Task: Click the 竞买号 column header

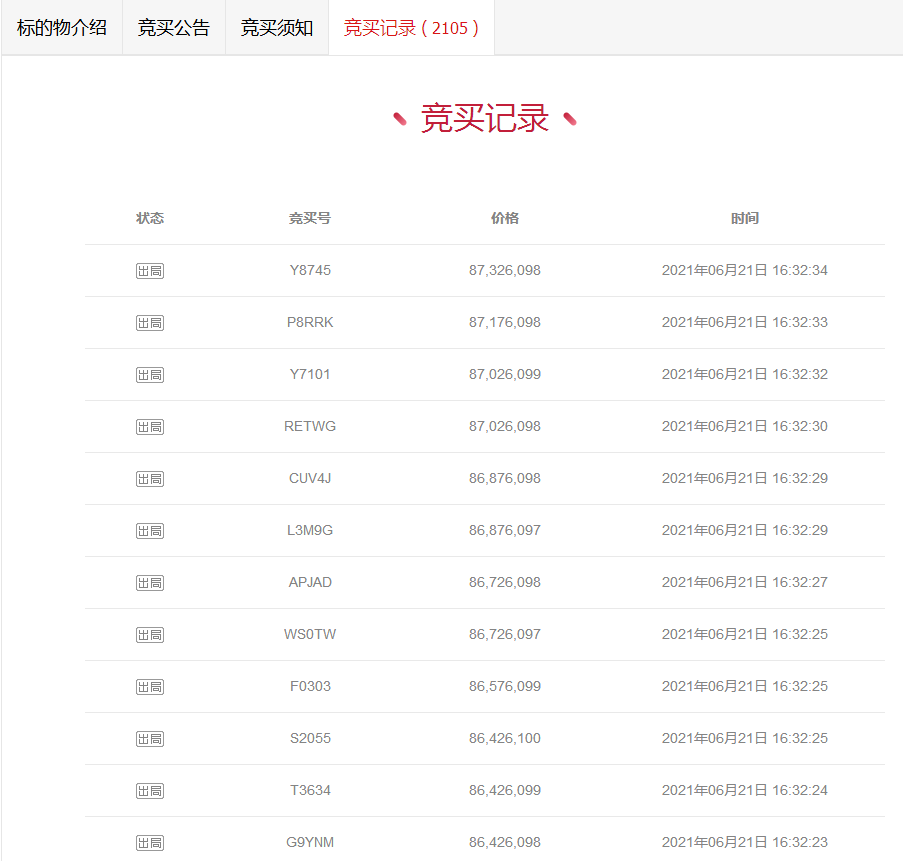Action: (x=309, y=218)
